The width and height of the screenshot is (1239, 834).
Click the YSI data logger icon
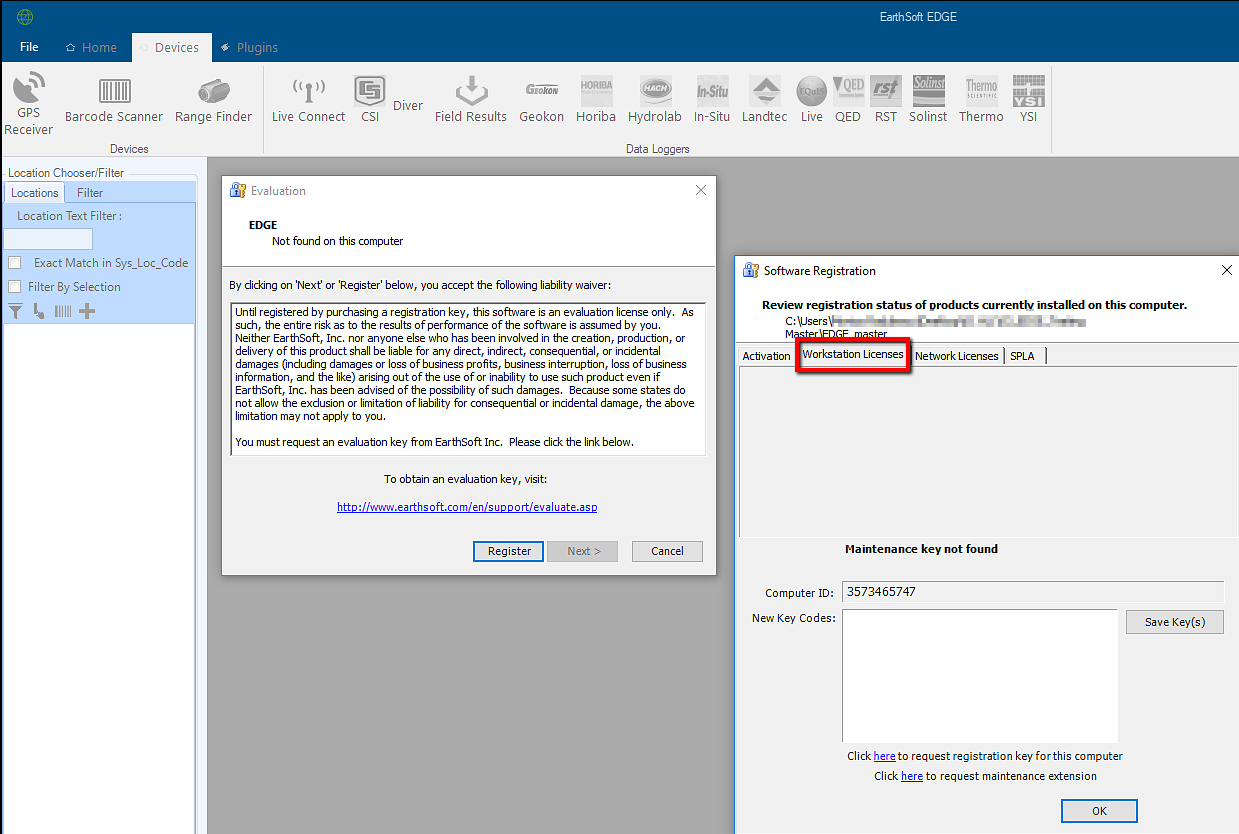(x=1028, y=92)
